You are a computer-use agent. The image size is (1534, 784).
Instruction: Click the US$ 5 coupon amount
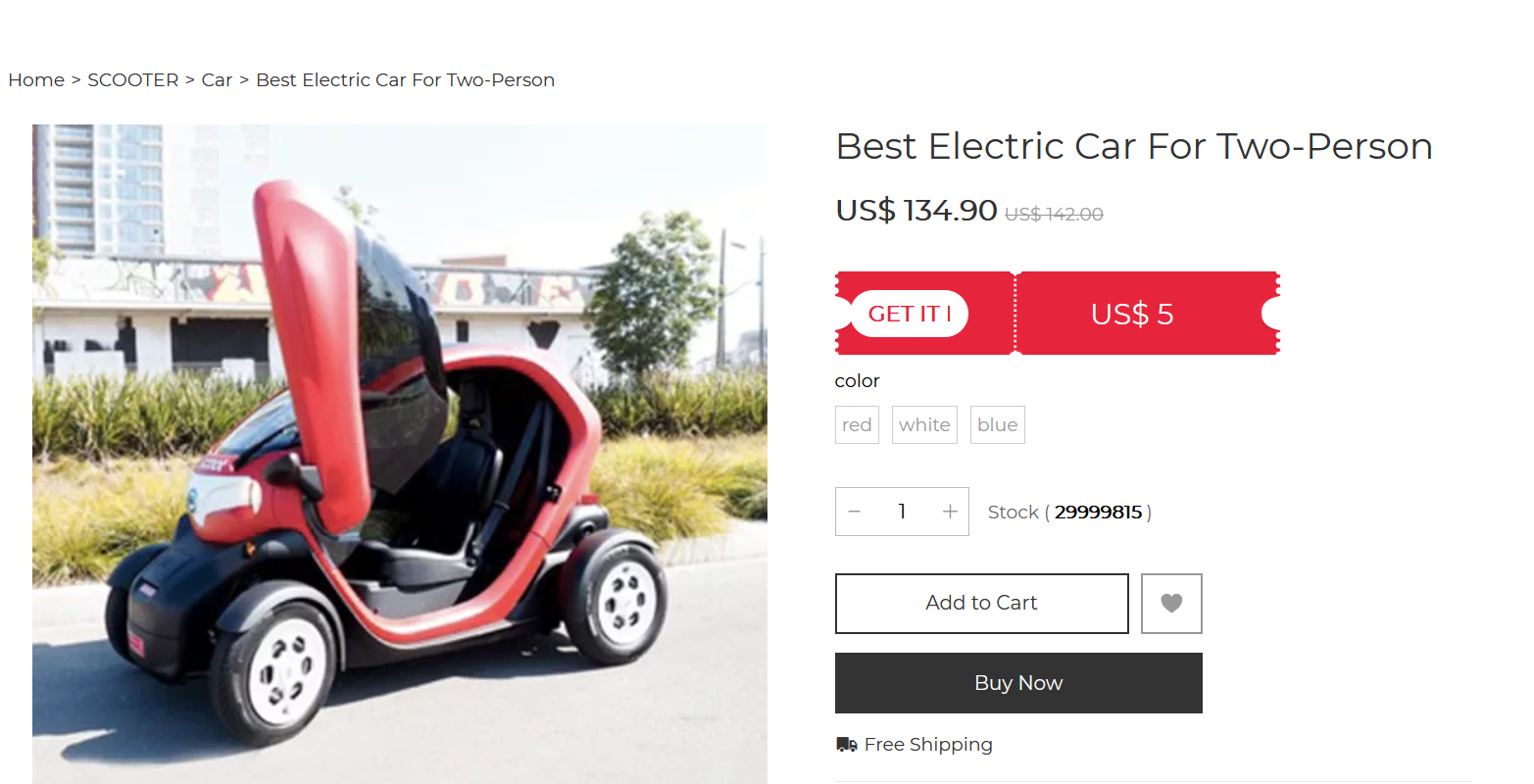[x=1132, y=314]
